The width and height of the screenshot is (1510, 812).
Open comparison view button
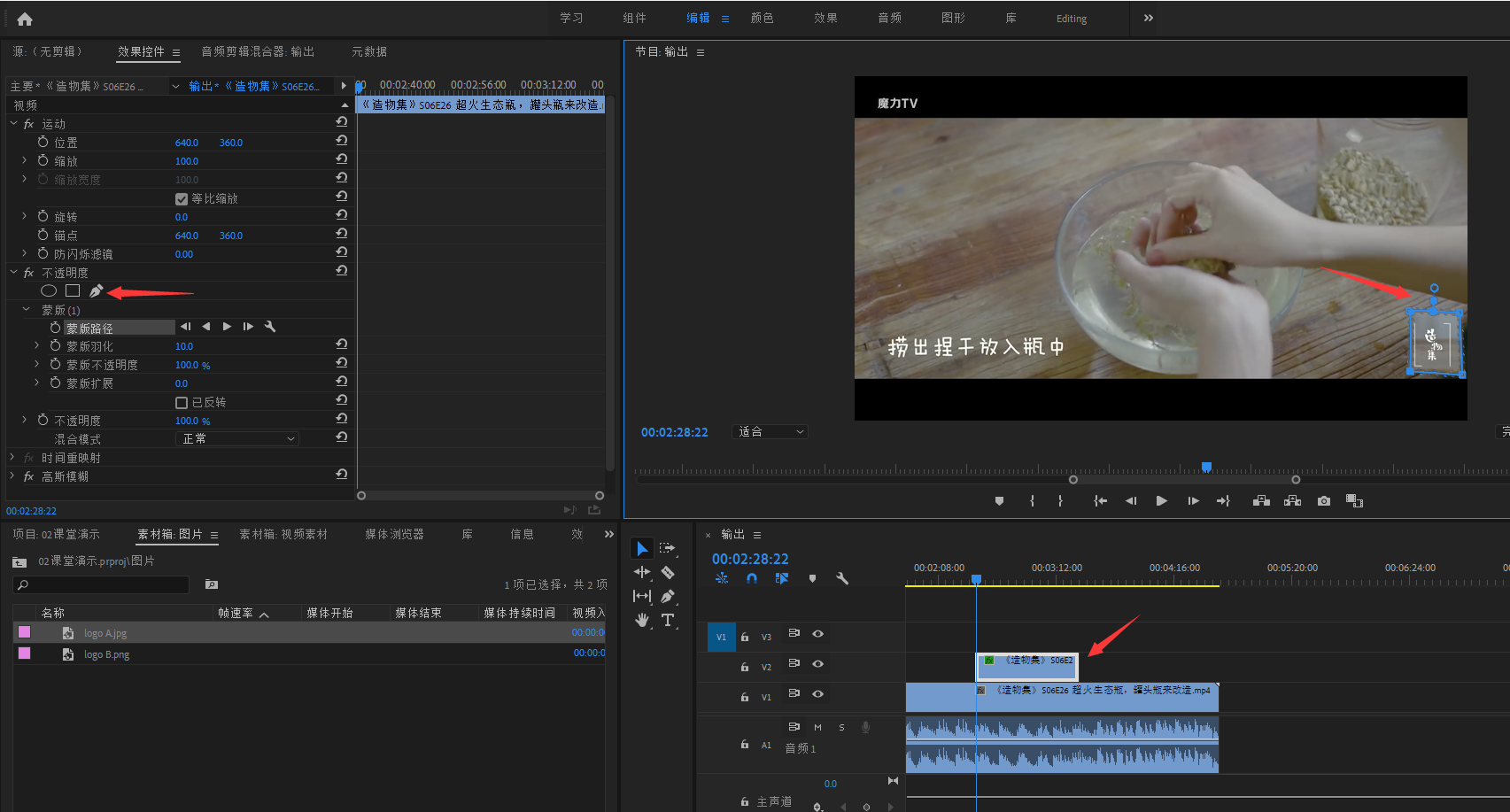(1354, 501)
